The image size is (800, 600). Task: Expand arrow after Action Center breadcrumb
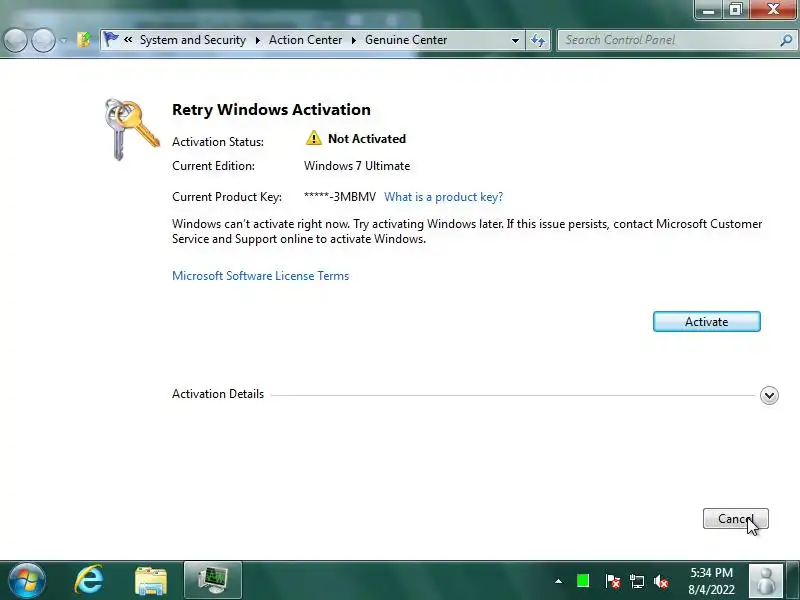pyautogui.click(x=354, y=40)
